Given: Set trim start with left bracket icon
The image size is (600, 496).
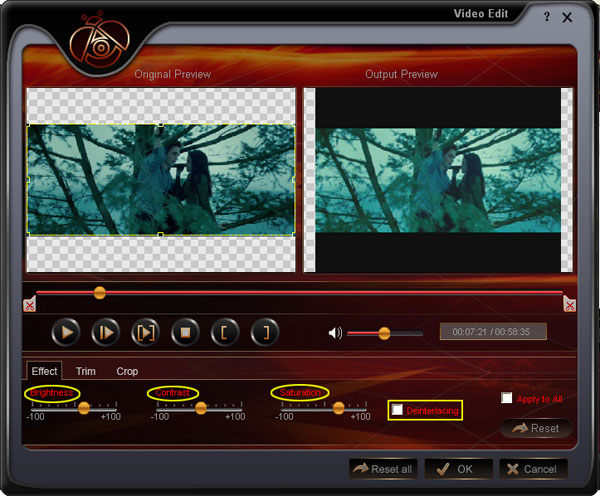Looking at the screenshot, I should [224, 332].
